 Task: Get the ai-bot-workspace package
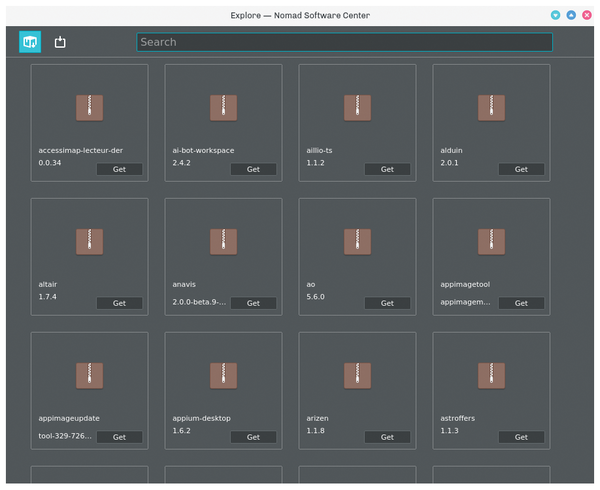click(x=253, y=169)
